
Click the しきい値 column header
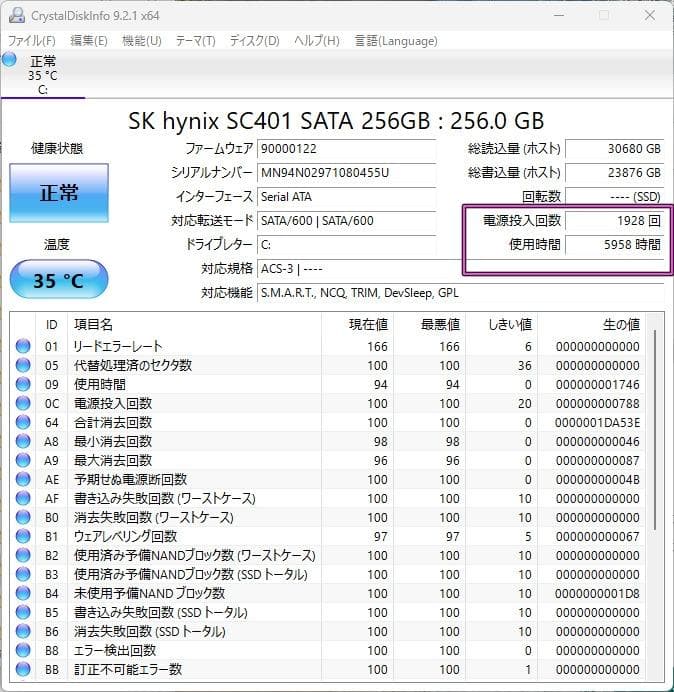coord(501,325)
